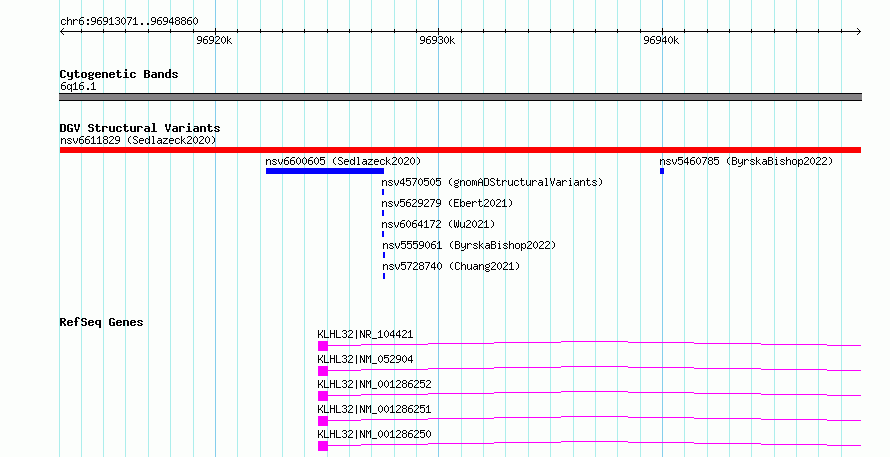Click KLHL32|NR_104421 magenta exon box

point(322,346)
